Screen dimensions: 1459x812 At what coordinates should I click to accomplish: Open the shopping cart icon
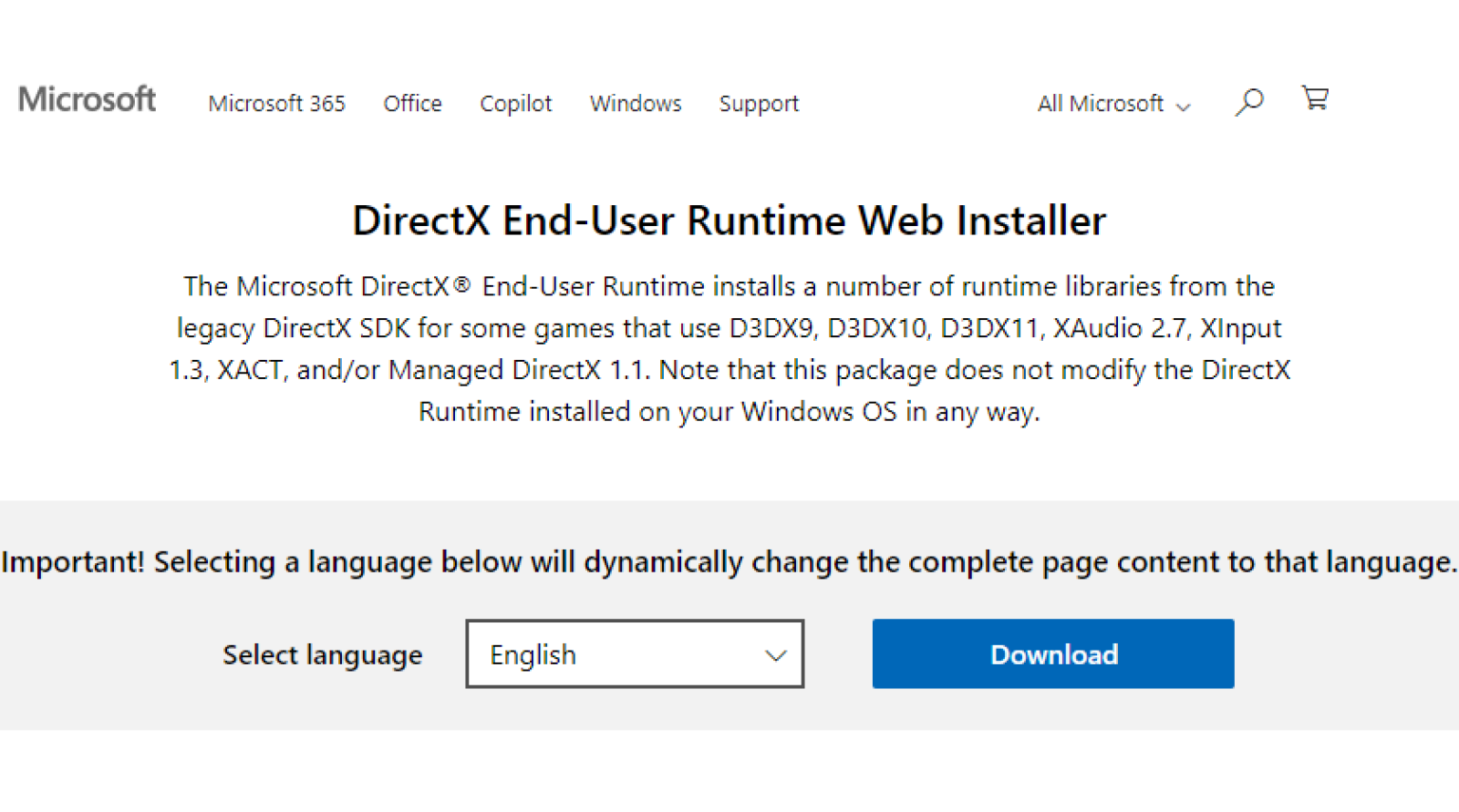click(x=1315, y=99)
